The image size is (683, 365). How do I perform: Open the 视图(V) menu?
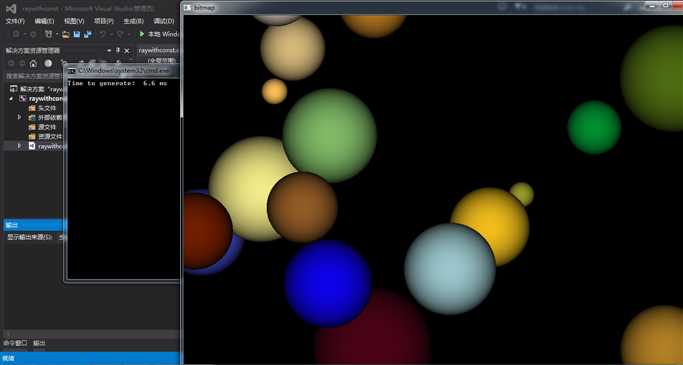click(74, 21)
